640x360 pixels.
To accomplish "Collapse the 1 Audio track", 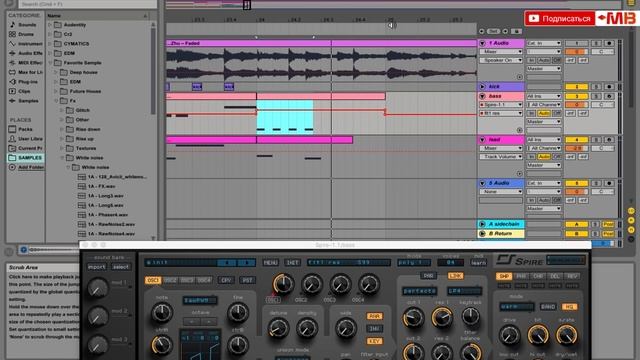I will (482, 43).
